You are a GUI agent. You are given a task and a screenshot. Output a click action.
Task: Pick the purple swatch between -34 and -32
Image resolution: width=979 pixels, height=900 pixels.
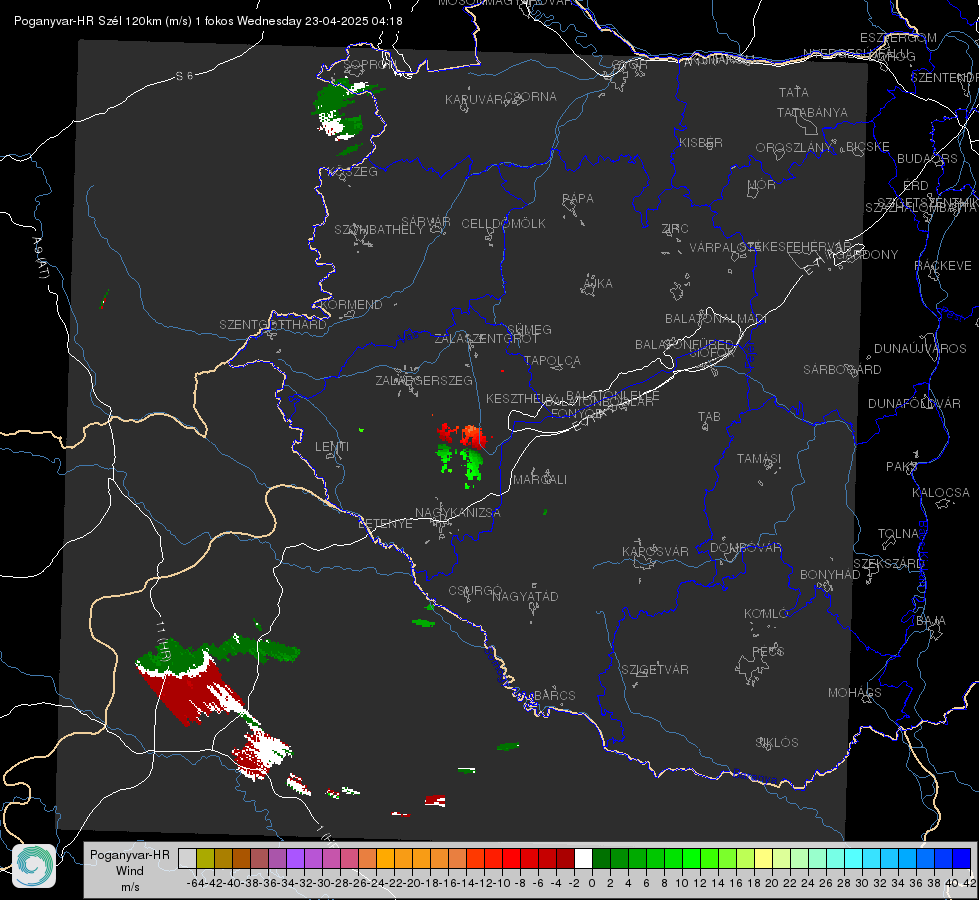coord(295,858)
